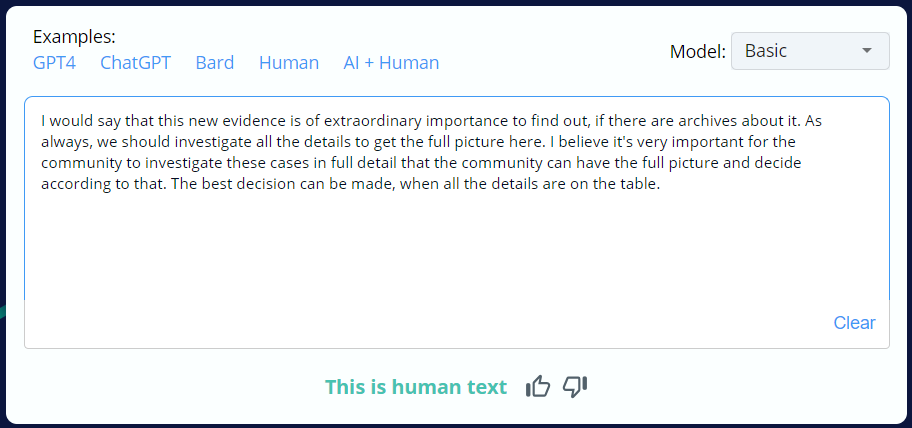
Task: Click the thumbs down feedback icon
Action: [x=575, y=387]
